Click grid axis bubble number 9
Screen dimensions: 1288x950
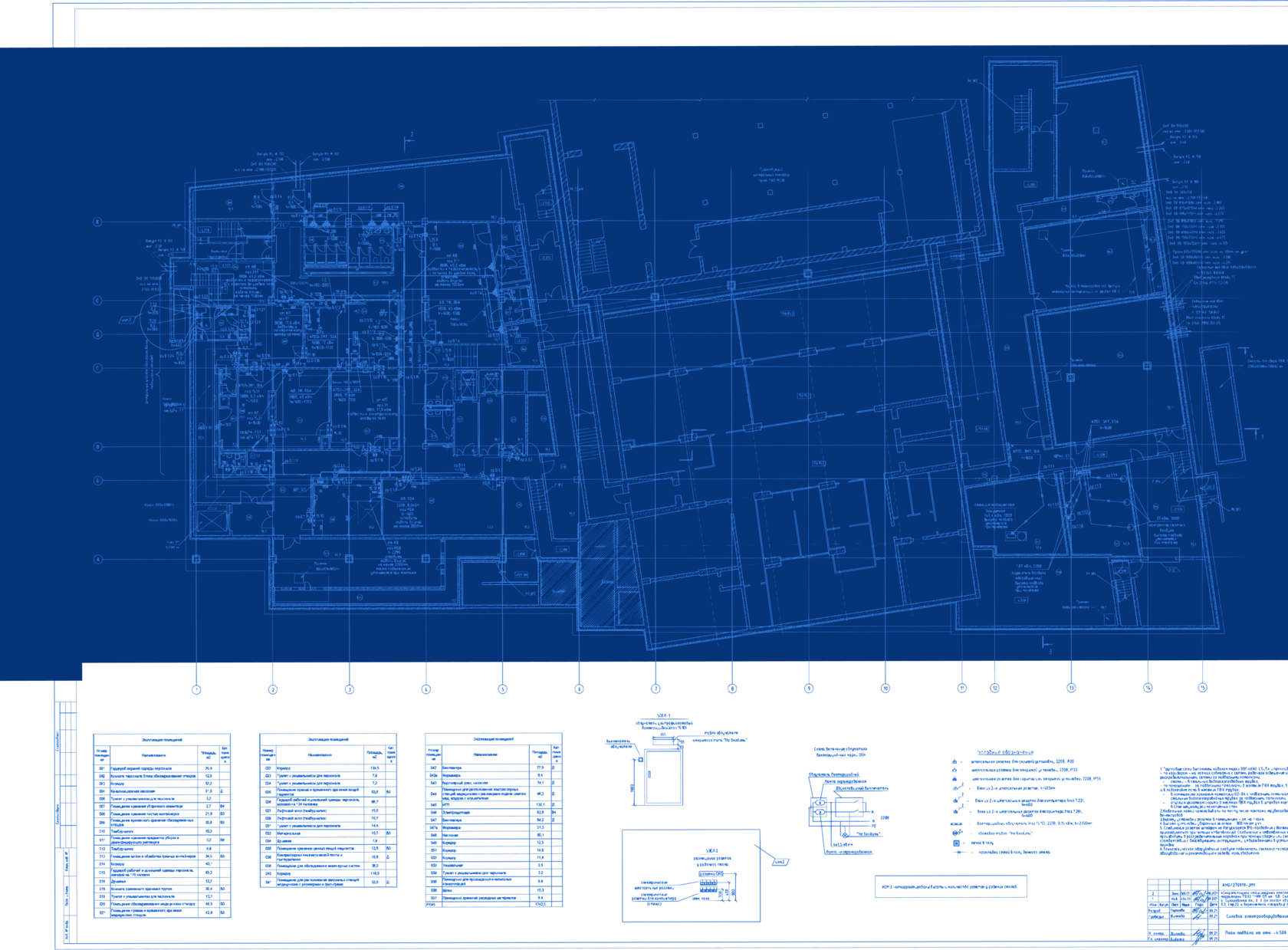[x=808, y=689]
